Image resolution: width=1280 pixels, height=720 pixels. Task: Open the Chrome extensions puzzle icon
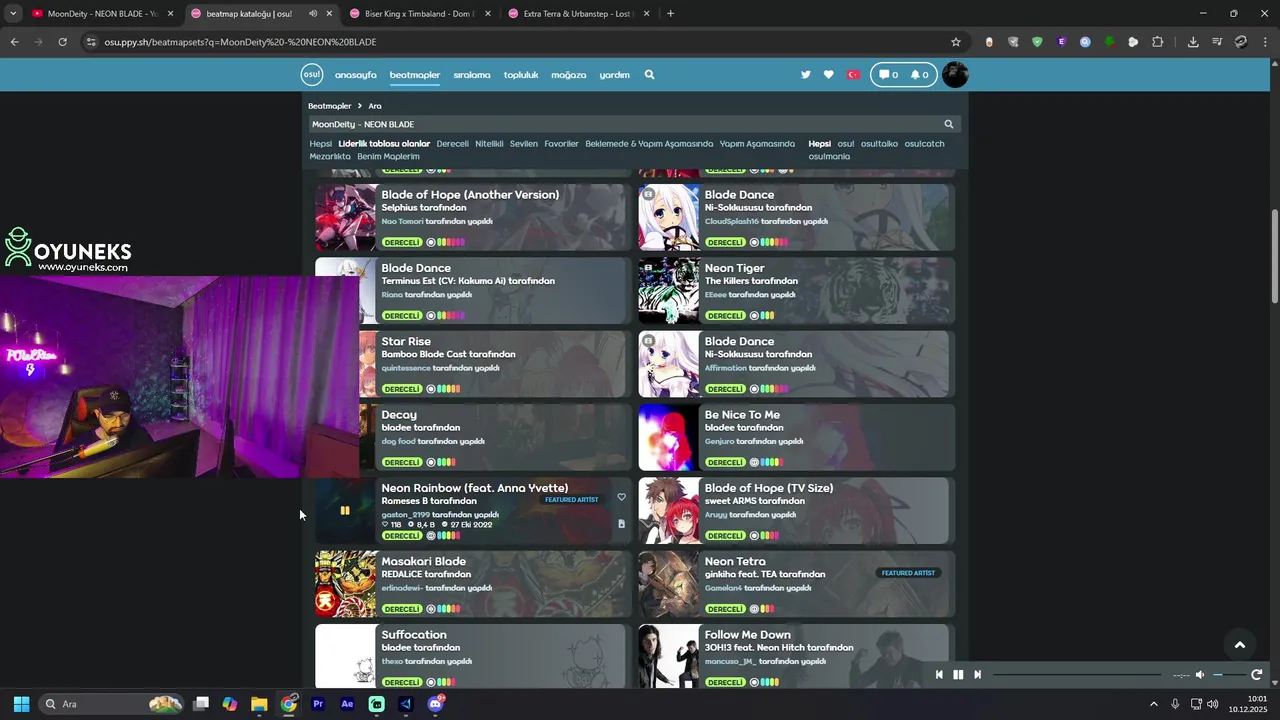pos(1158,42)
